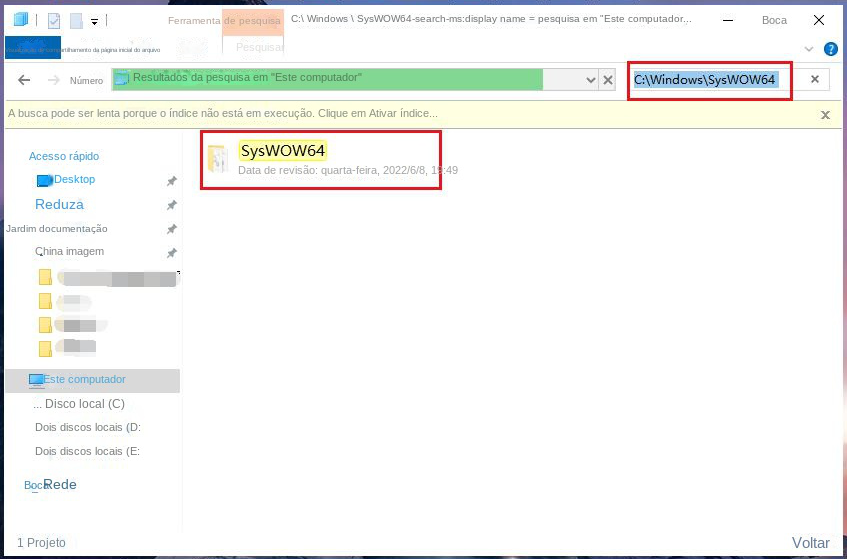Click the properties checkmark icon in title bar

[54, 21]
